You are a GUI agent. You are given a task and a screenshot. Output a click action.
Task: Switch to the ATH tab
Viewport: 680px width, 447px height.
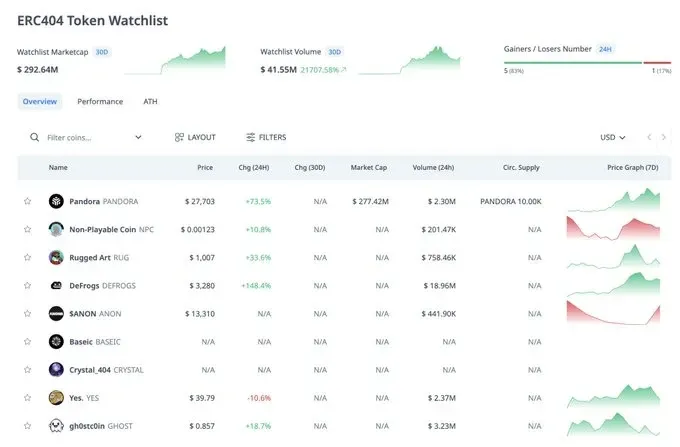150,101
